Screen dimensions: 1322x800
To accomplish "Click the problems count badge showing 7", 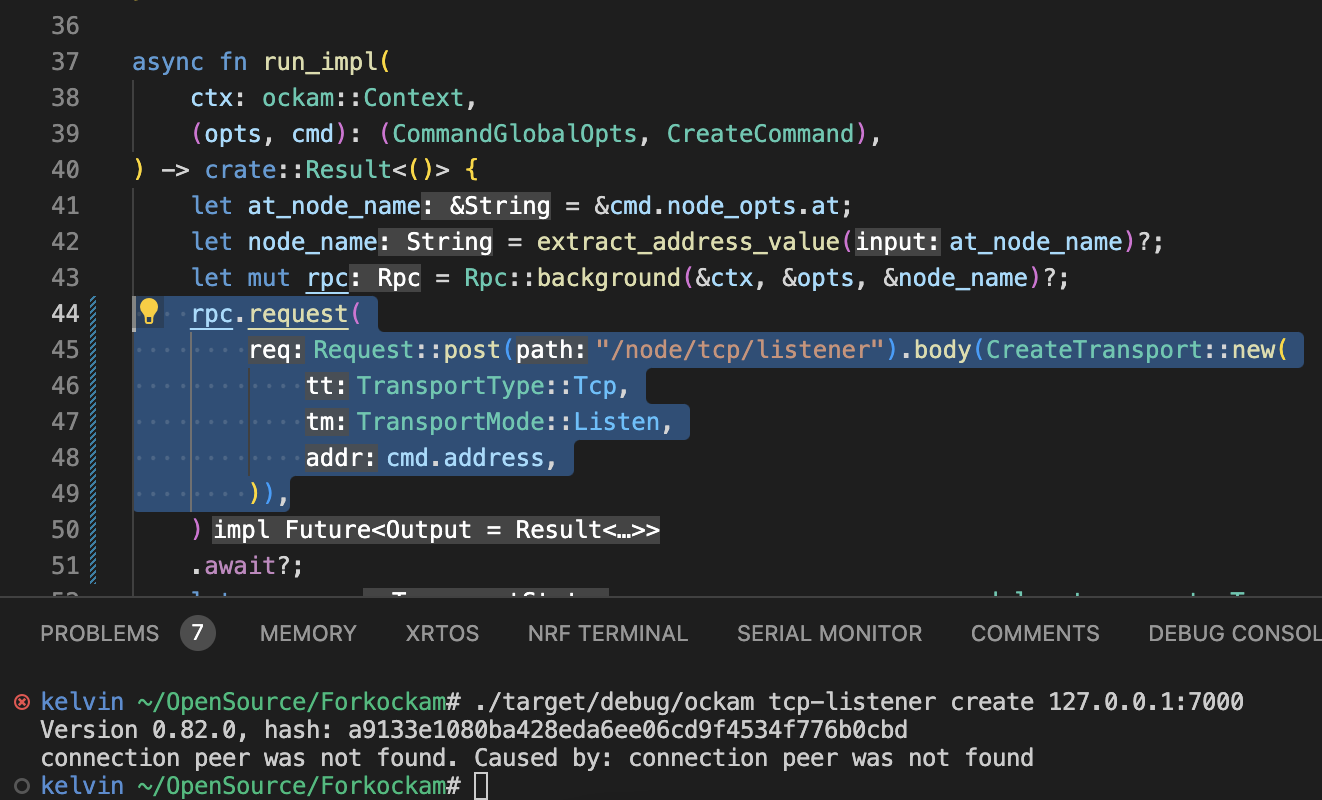I will tap(198, 633).
